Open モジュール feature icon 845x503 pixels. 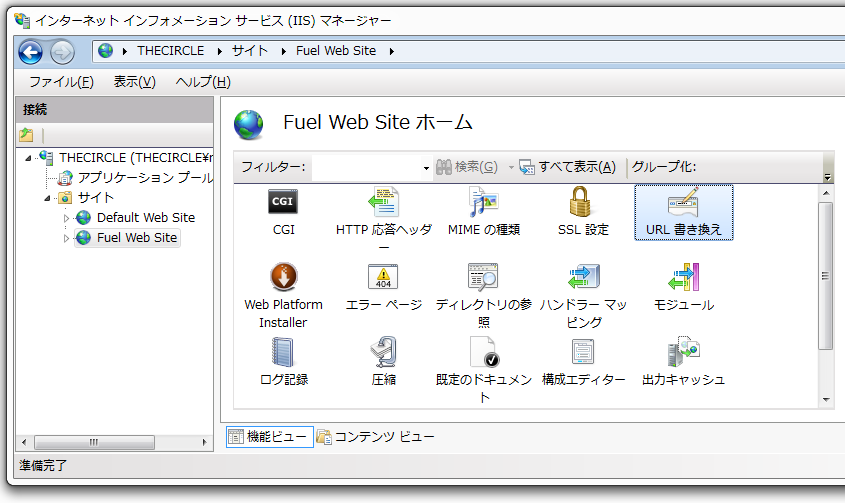(683, 277)
